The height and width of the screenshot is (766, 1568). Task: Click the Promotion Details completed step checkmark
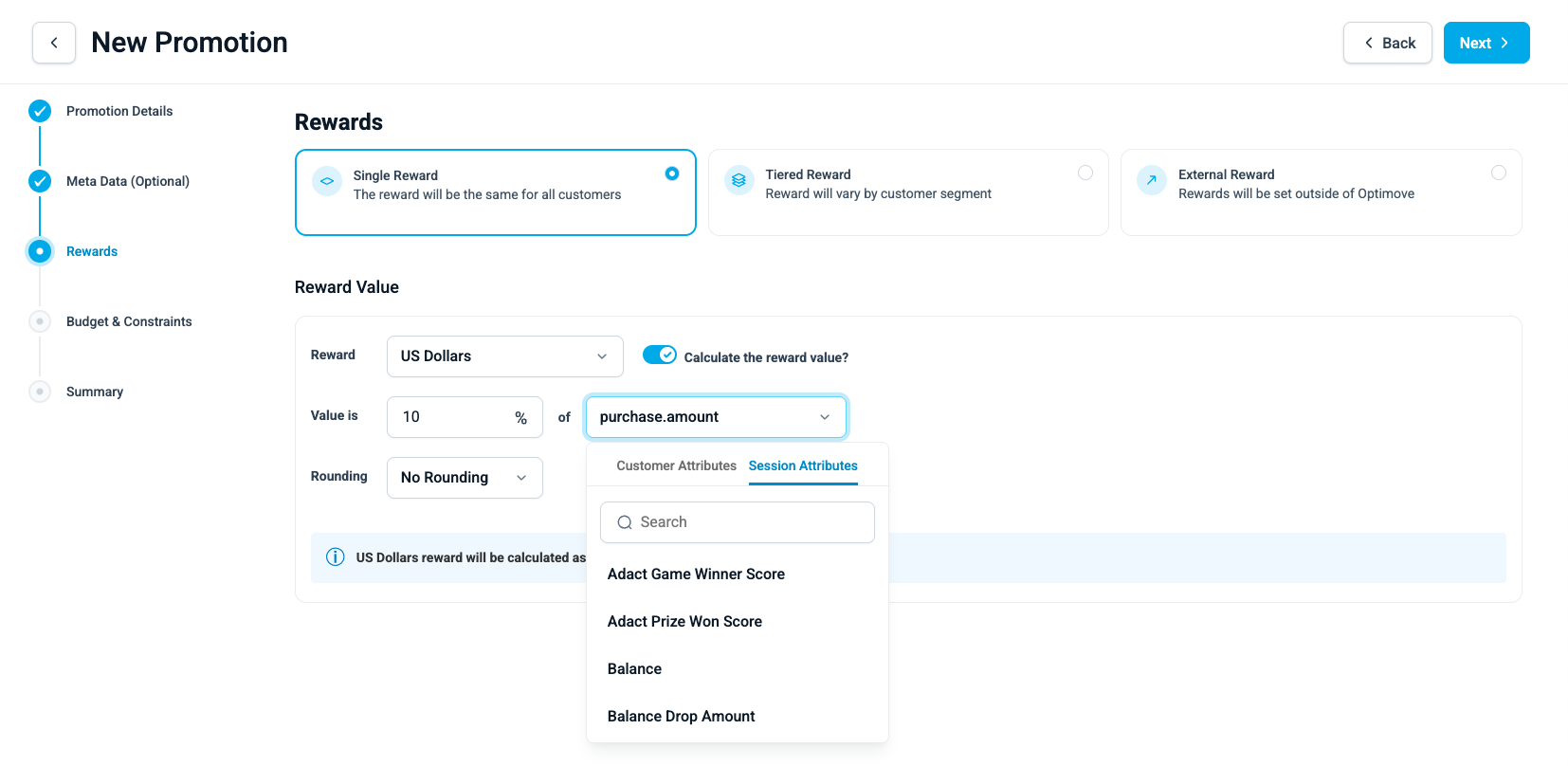pos(40,111)
